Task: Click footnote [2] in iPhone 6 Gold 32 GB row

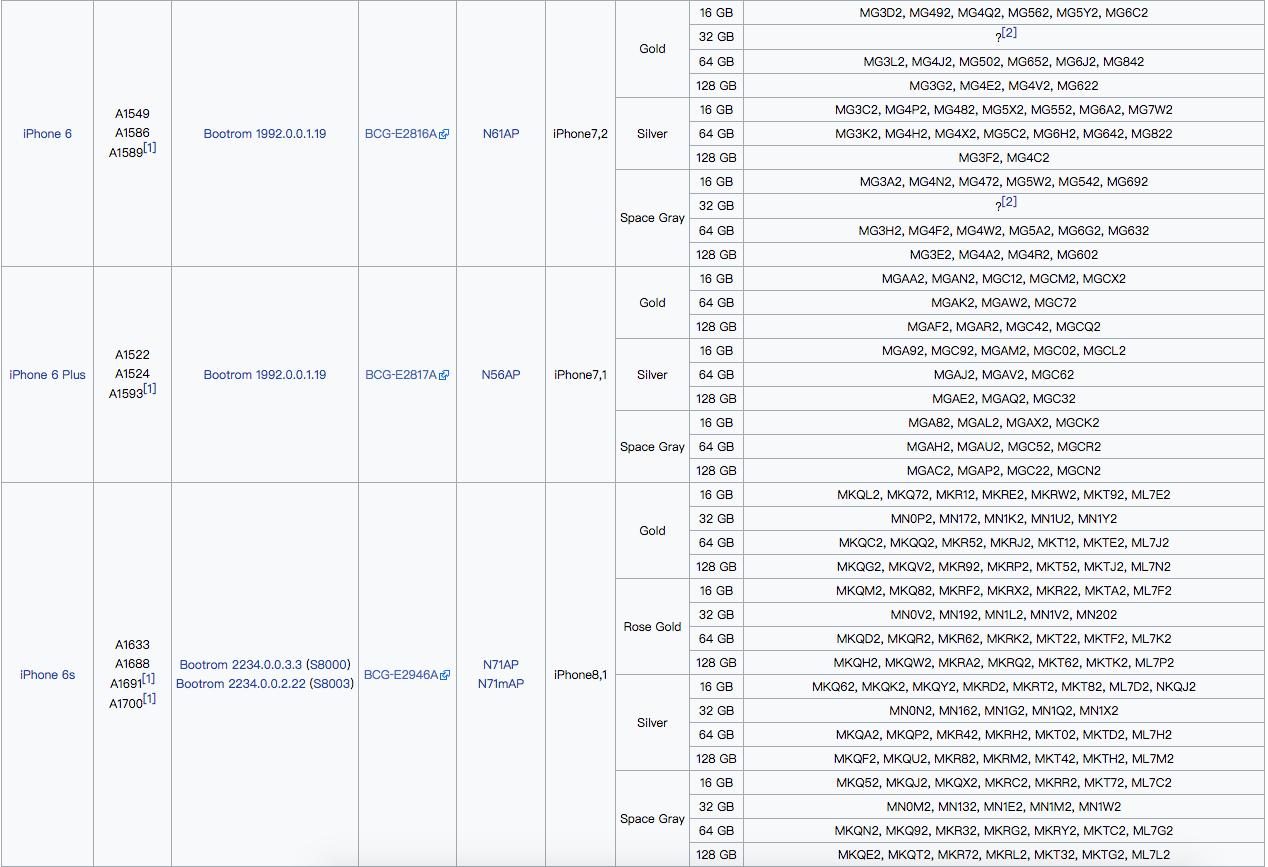Action: [1009, 33]
